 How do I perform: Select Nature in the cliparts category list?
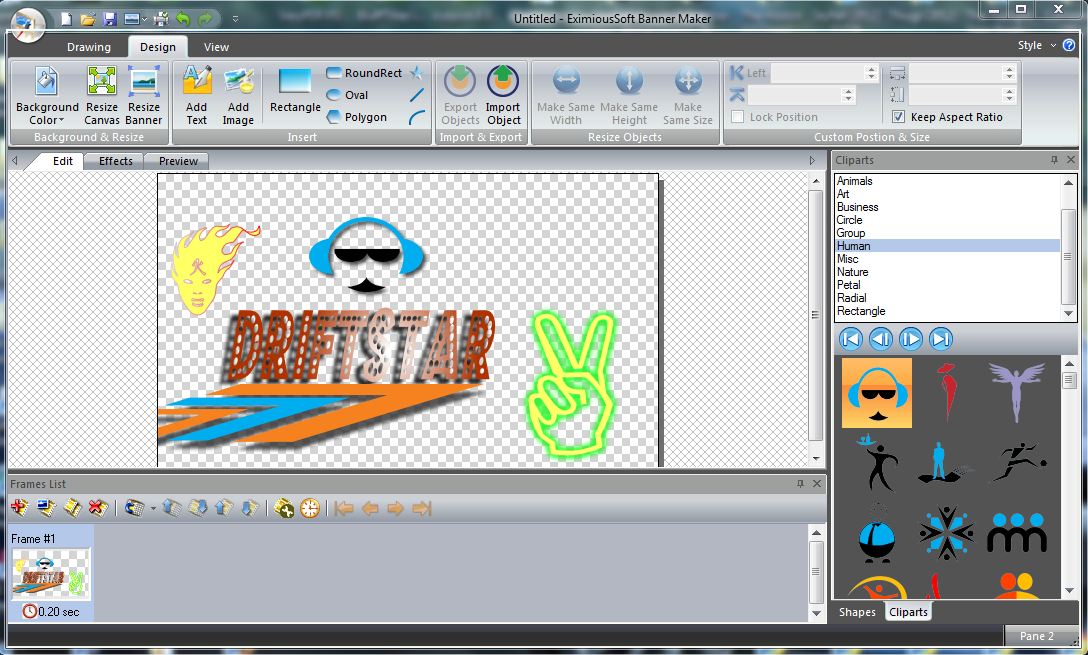(853, 271)
